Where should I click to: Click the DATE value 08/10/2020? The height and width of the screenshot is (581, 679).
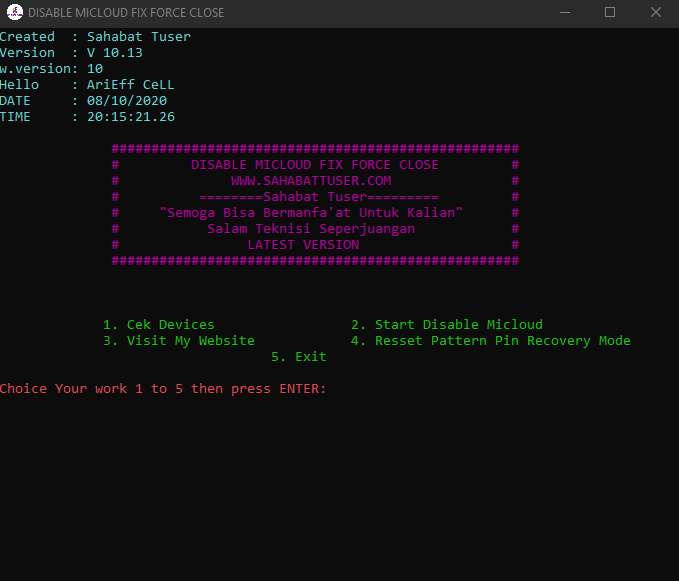pos(127,101)
